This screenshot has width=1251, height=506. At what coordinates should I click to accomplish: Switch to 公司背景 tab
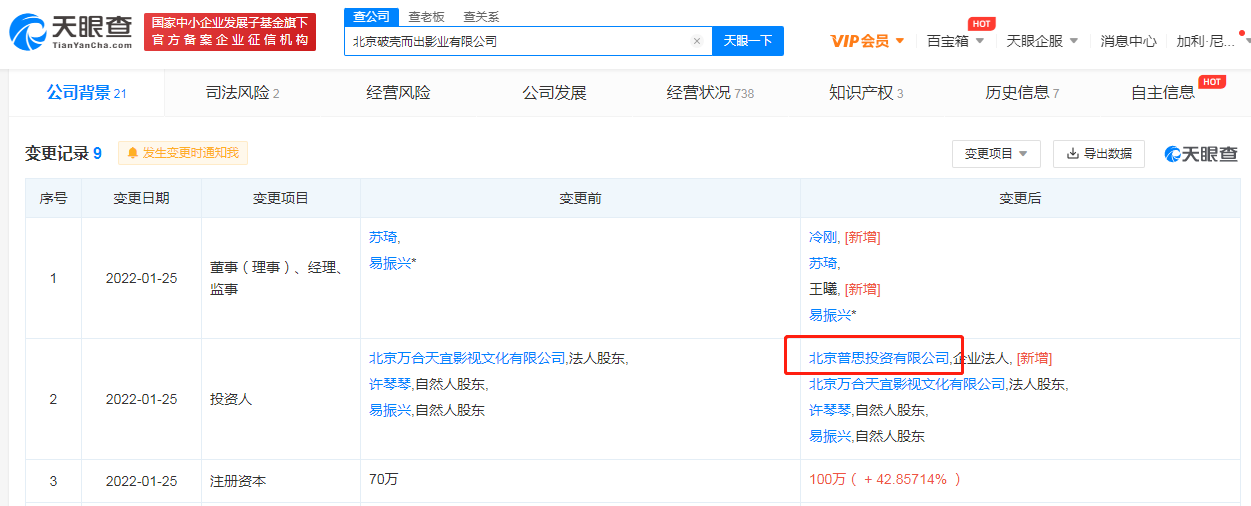tap(86, 93)
